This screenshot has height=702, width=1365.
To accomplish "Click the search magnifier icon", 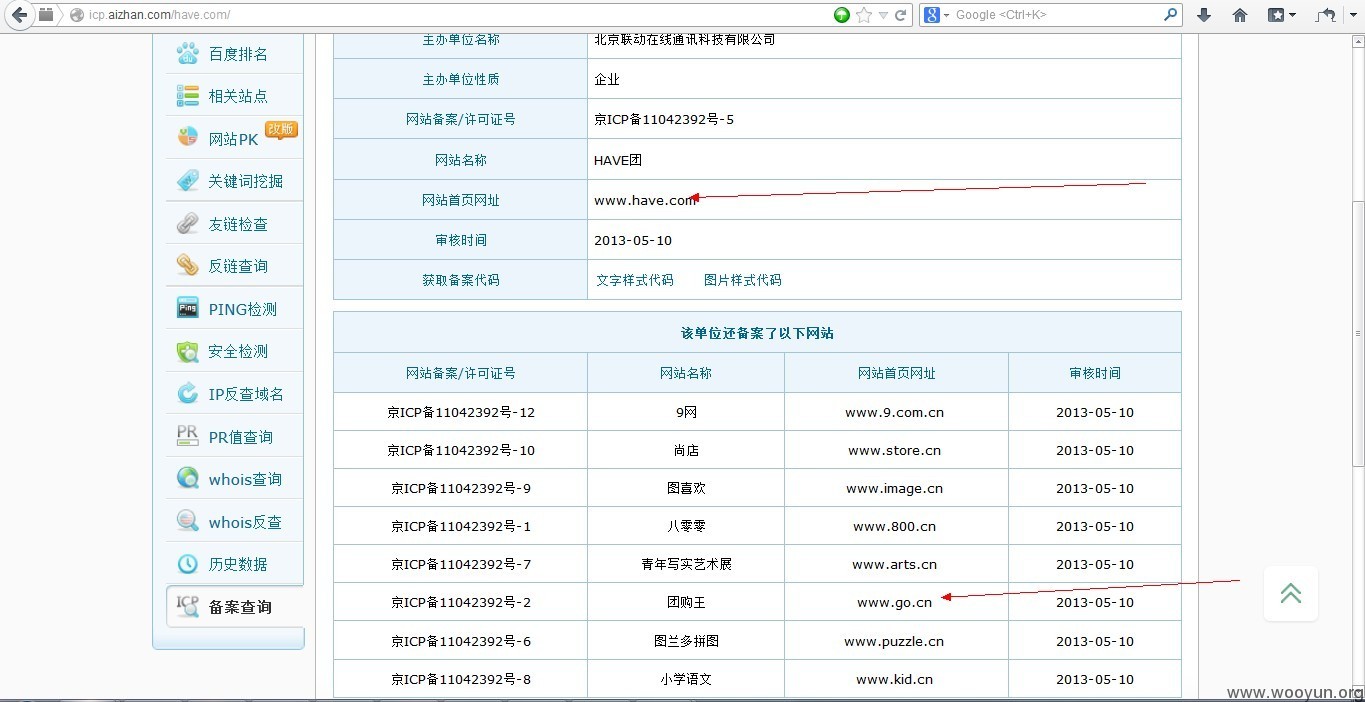I will (x=1171, y=15).
